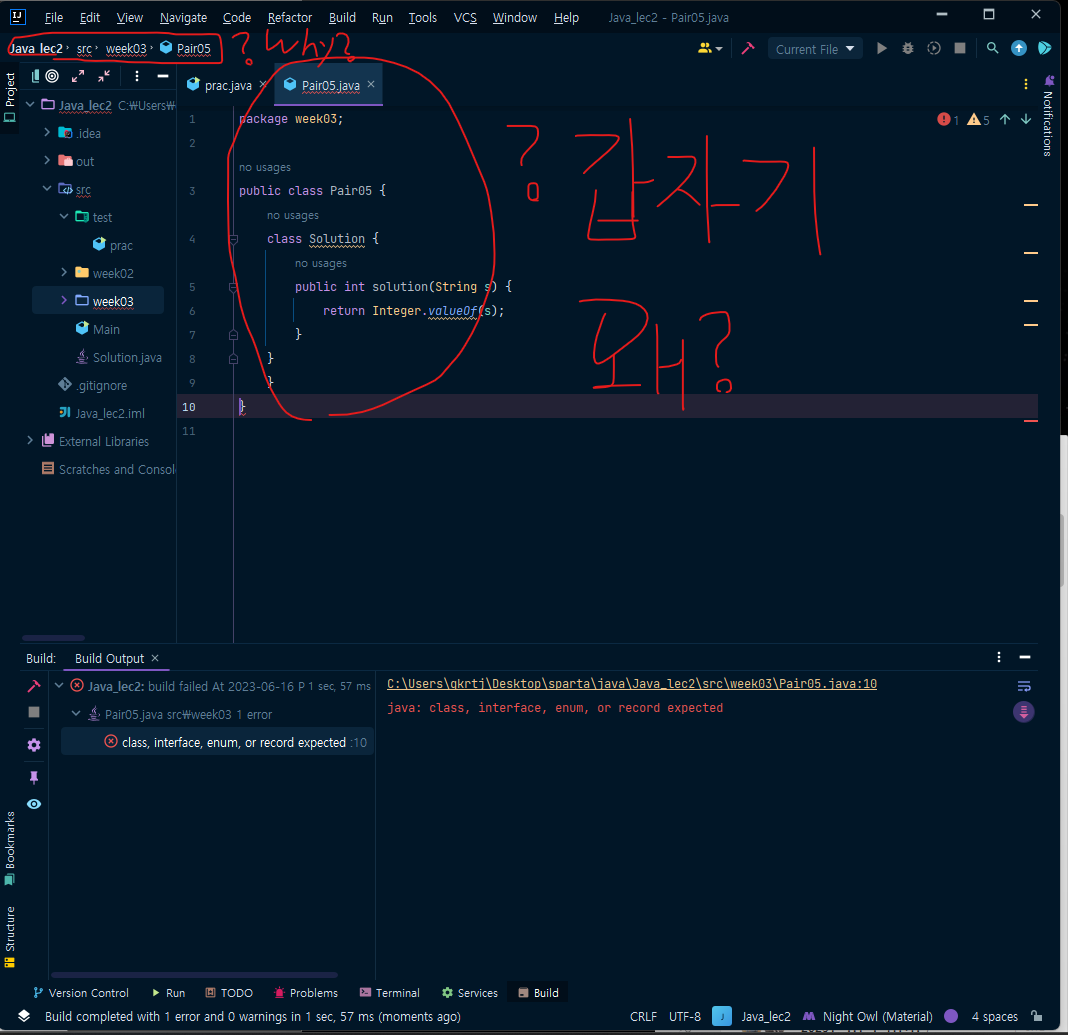Open Version Control tool window

click(x=80, y=993)
